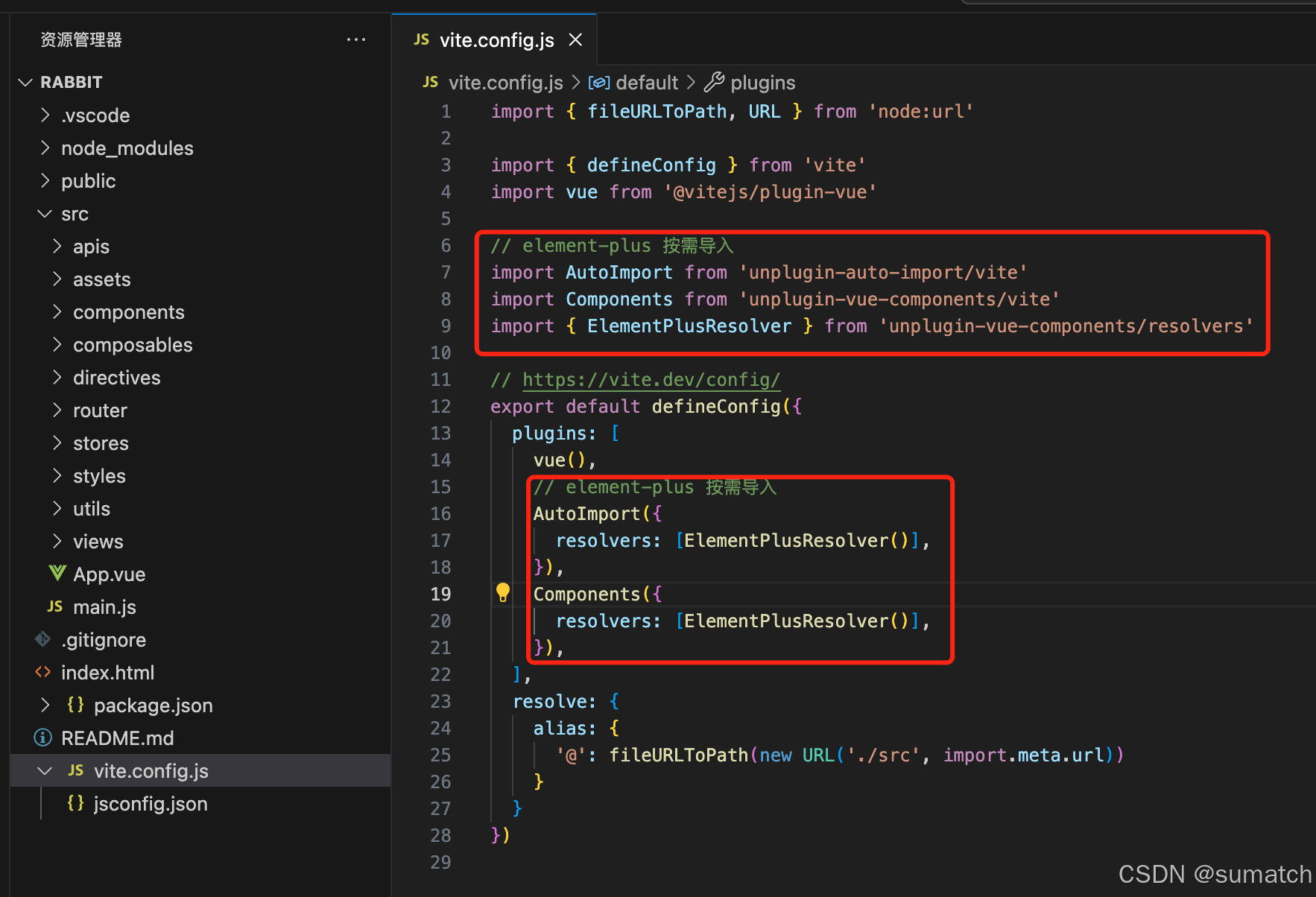Expand the node_modules folder
Viewport: 1316px width, 897px height.
point(45,148)
